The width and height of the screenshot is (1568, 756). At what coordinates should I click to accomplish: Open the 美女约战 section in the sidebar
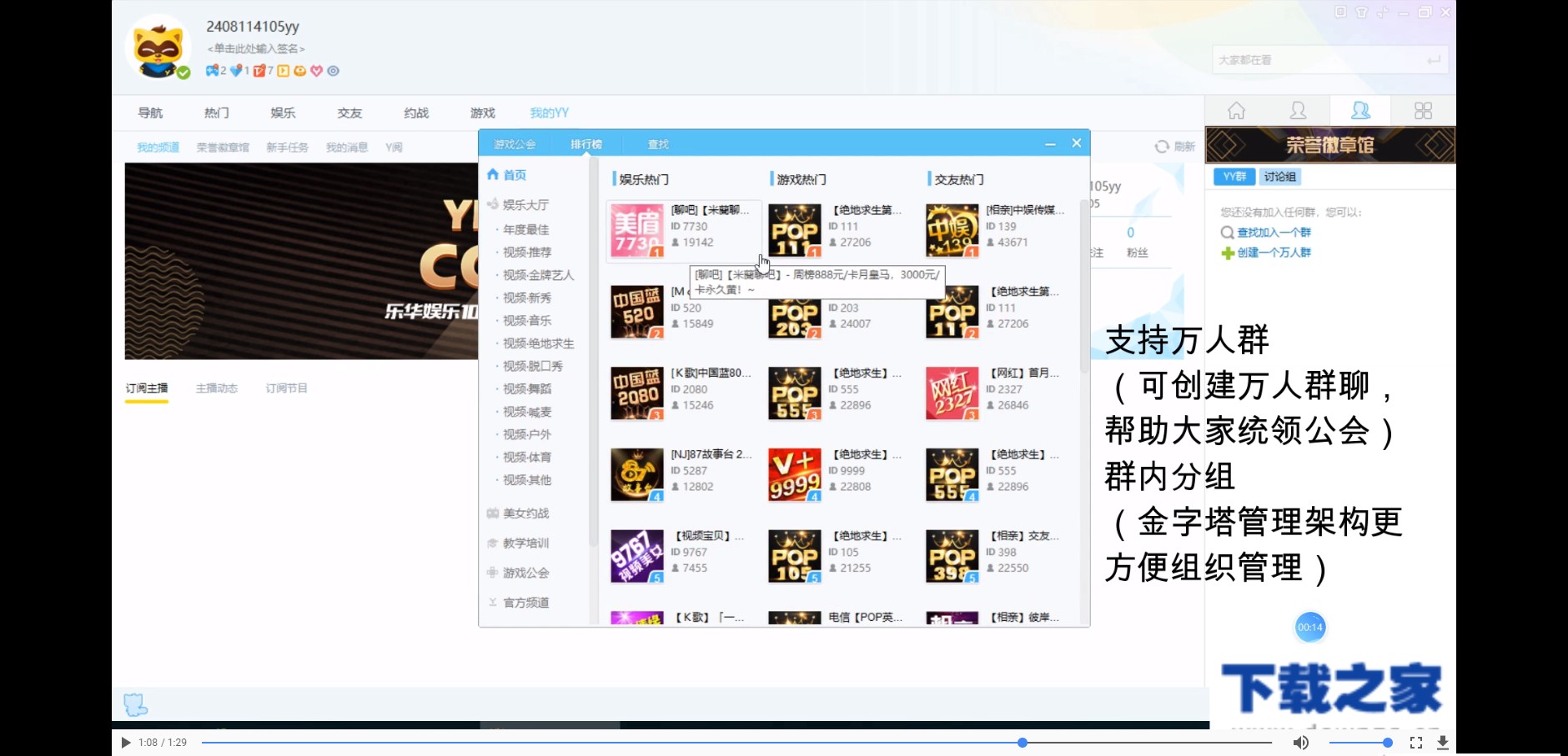(524, 513)
